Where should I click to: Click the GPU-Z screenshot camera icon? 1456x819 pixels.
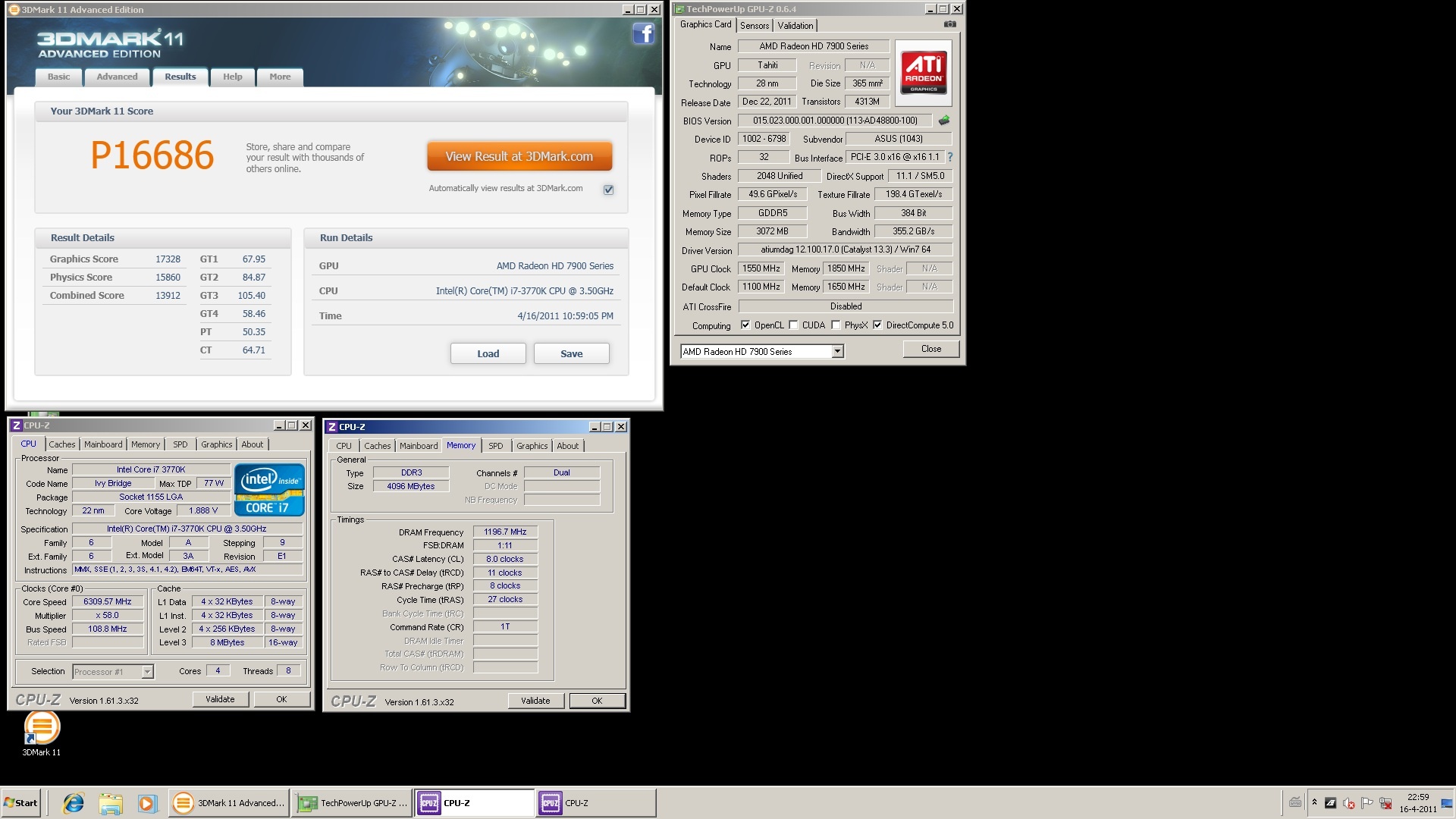tap(949, 24)
